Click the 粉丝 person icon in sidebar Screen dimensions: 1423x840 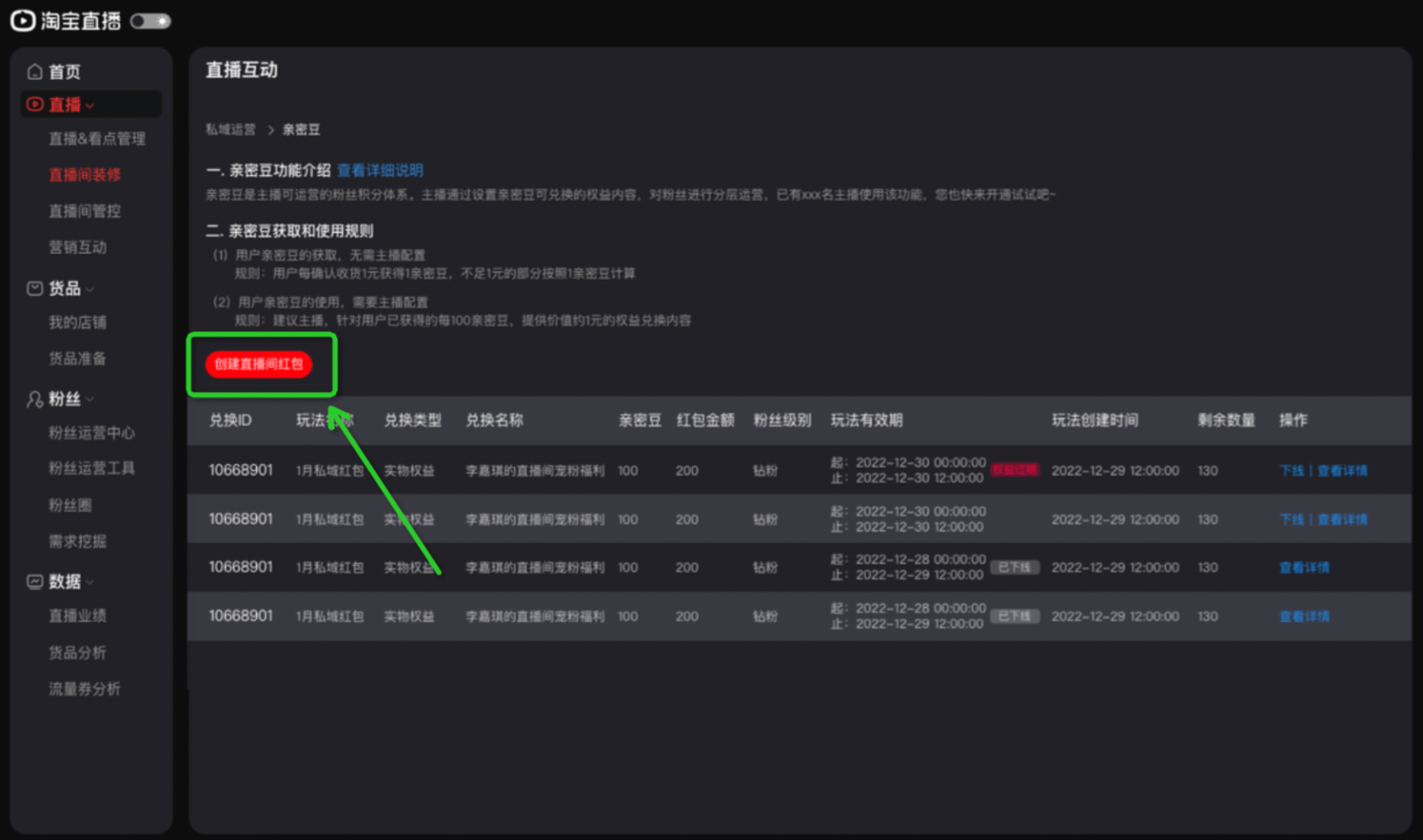click(x=33, y=399)
